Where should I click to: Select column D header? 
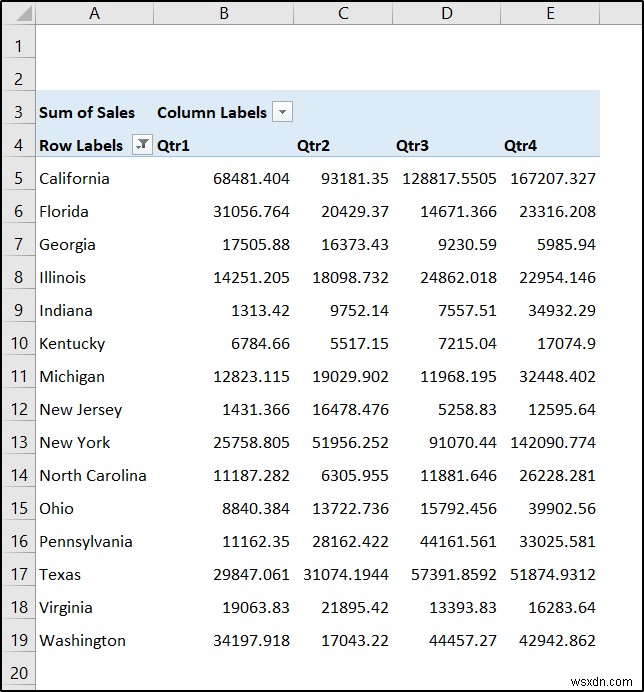[446, 14]
